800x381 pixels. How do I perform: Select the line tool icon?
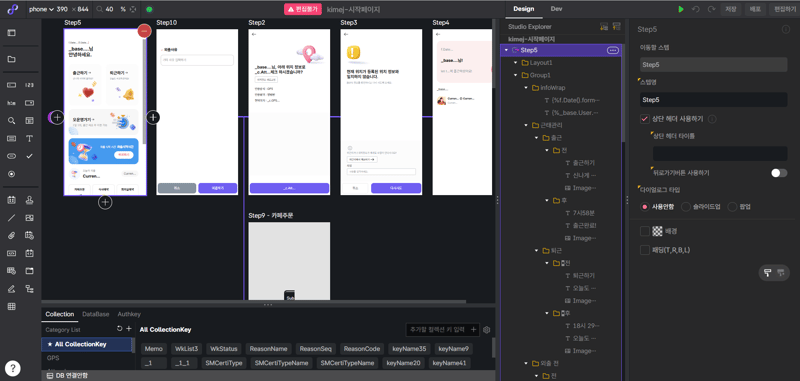[11, 218]
